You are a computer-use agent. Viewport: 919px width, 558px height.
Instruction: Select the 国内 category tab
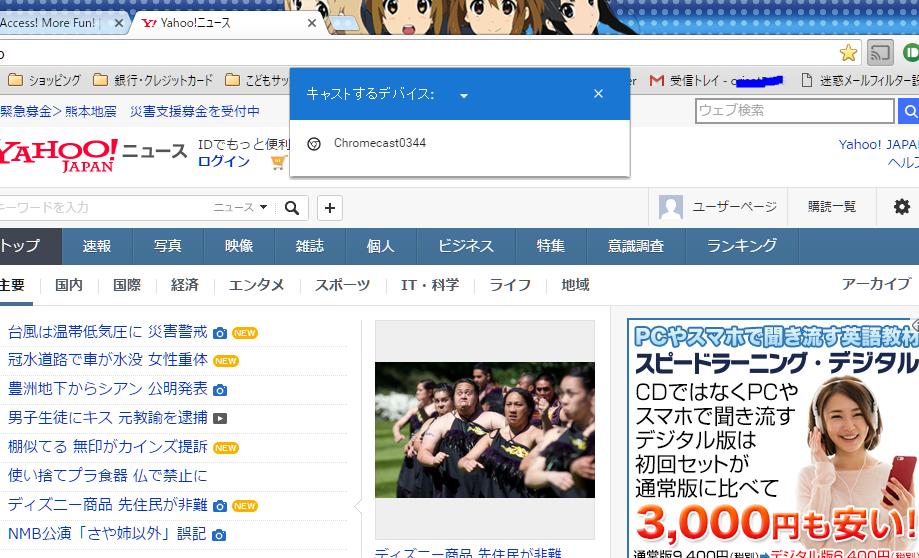(69, 285)
